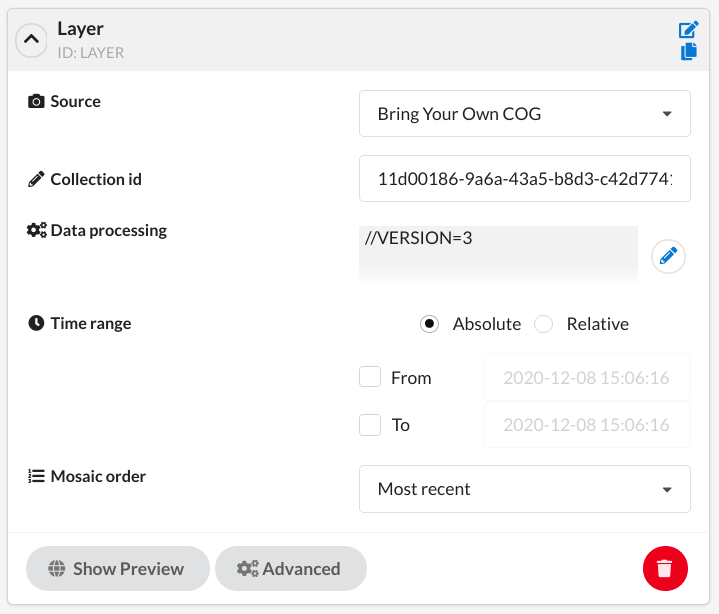Click the gears icon beside Data processing

[x=37, y=230]
